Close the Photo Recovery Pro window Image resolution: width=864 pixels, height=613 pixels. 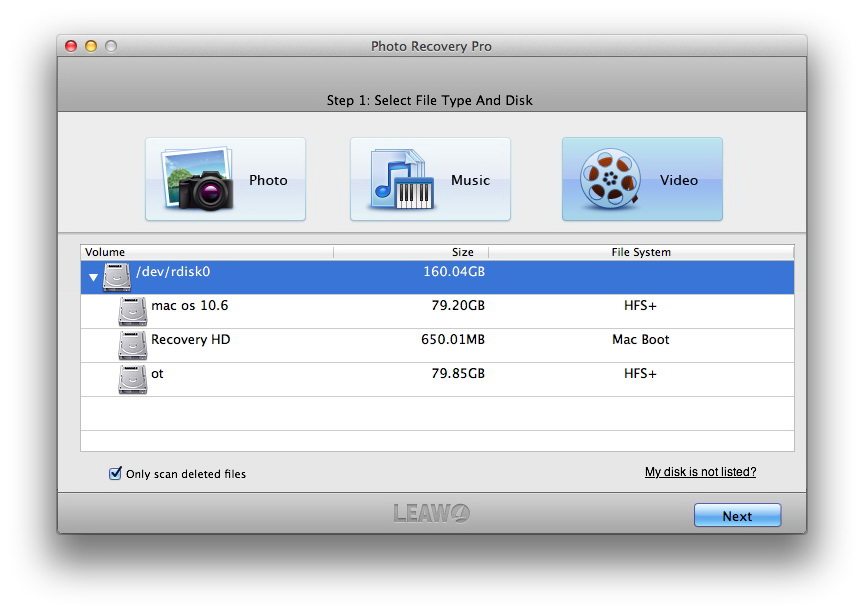pos(71,46)
